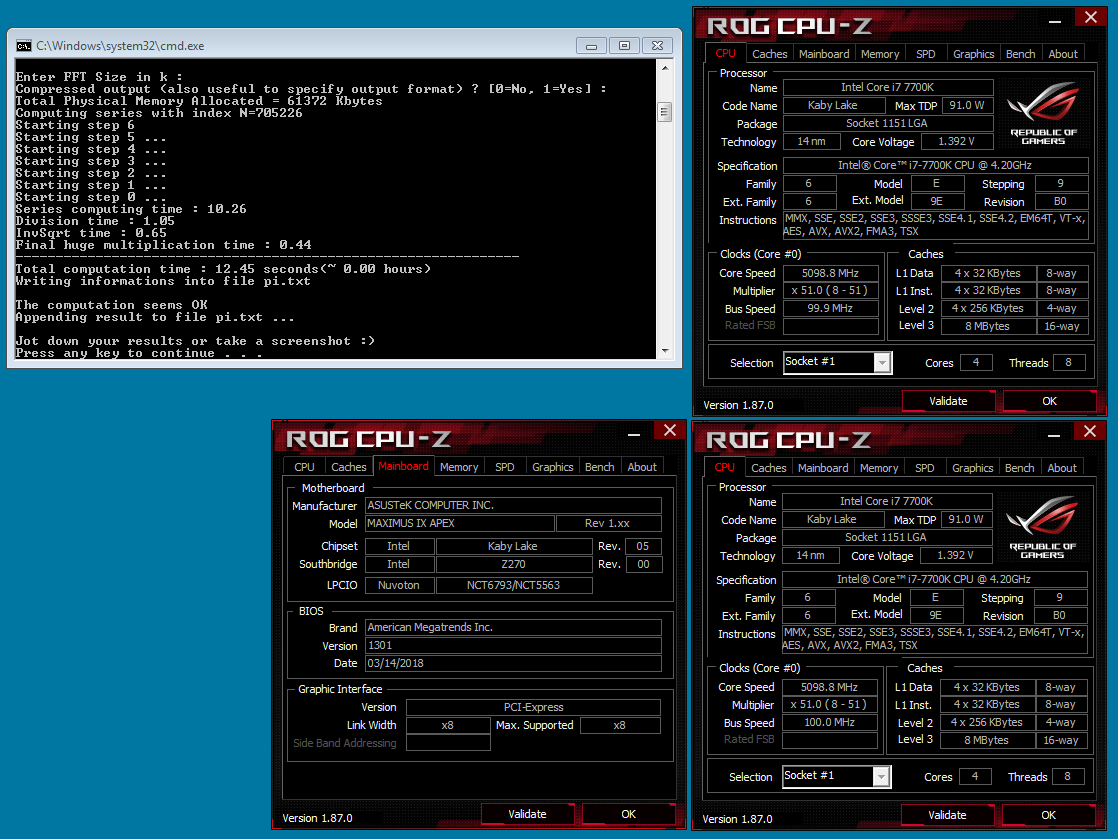Open About tab in Mainboard window
This screenshot has height=839, width=1118.
coord(642,467)
